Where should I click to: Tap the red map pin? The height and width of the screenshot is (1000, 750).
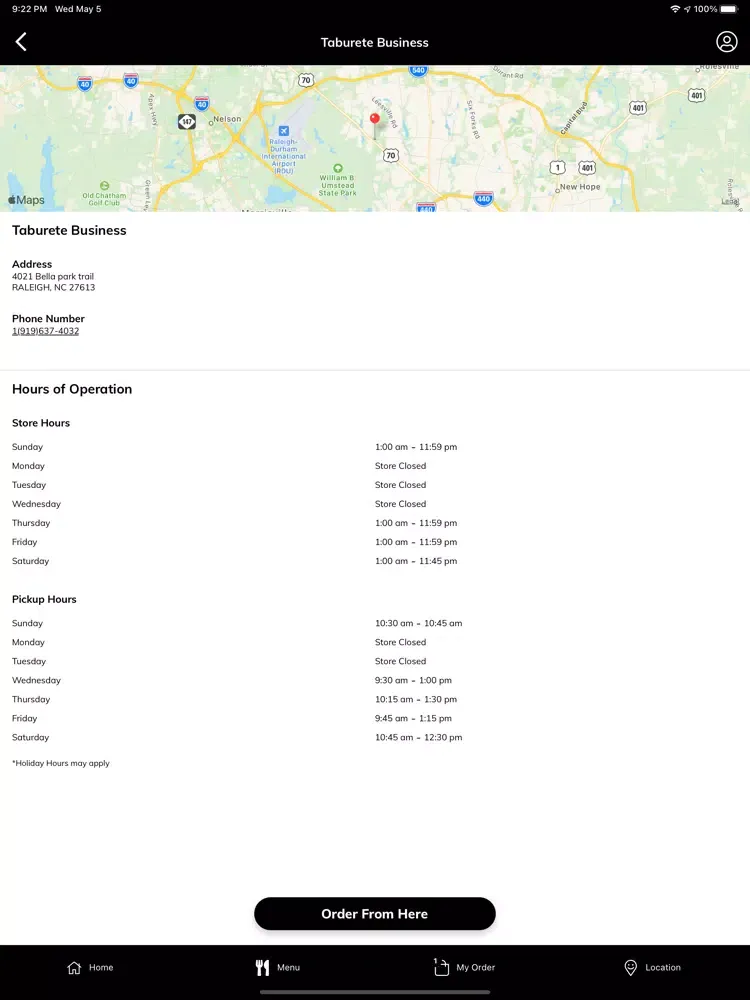click(x=375, y=119)
